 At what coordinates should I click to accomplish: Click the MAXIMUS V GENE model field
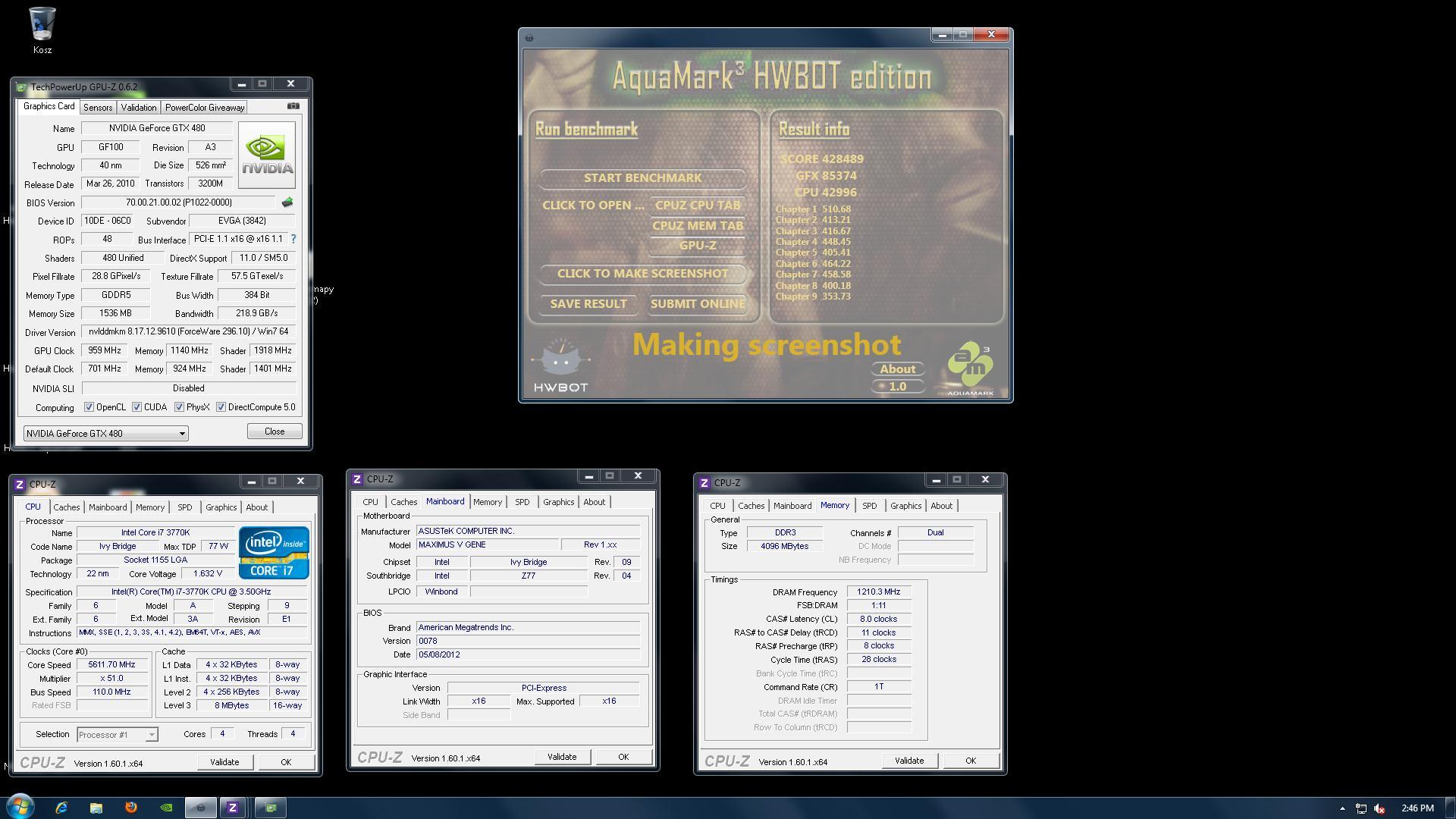coord(487,545)
